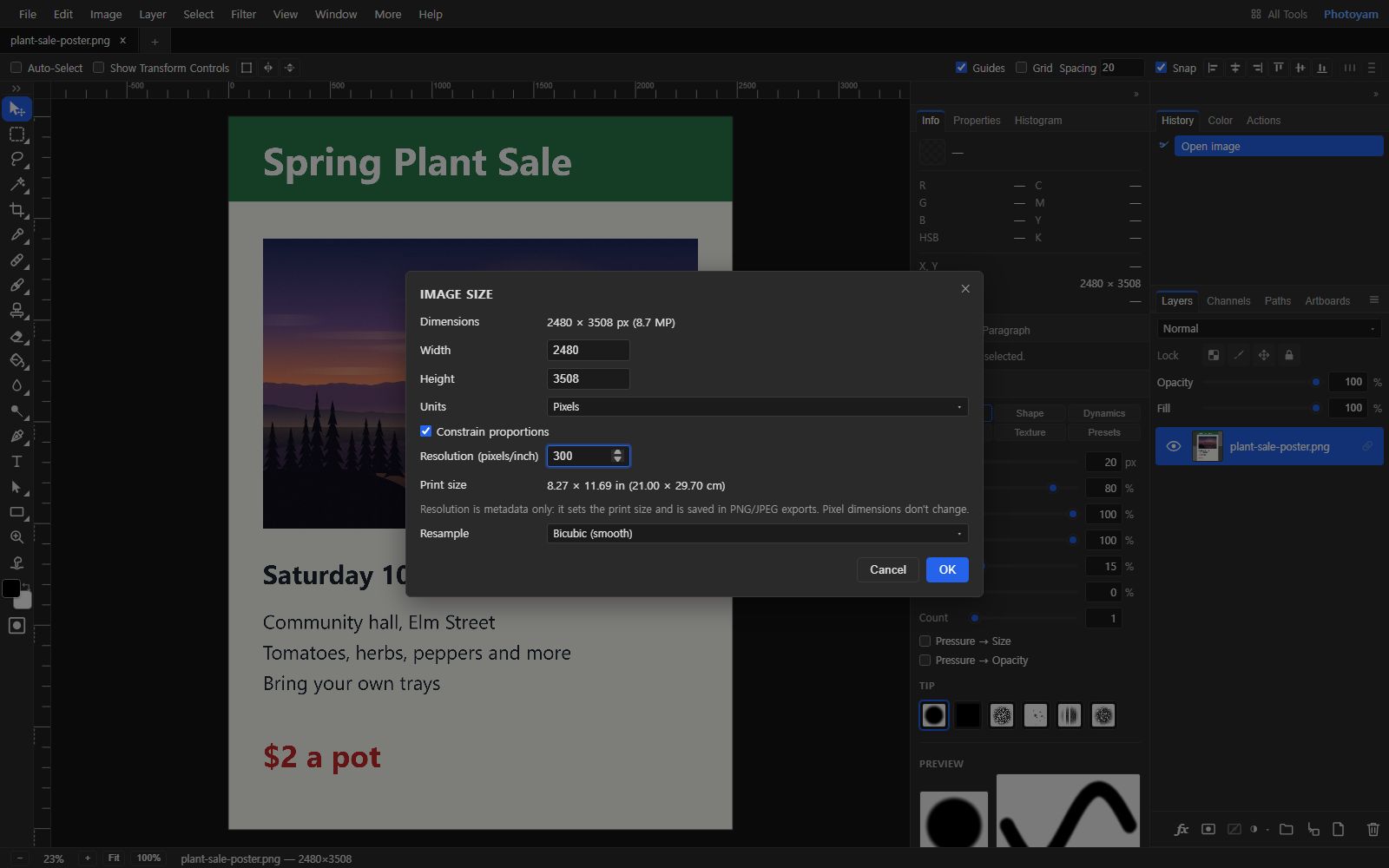Select the Clone Stamp tool
Screen dimensions: 1389x868
(x=16, y=310)
